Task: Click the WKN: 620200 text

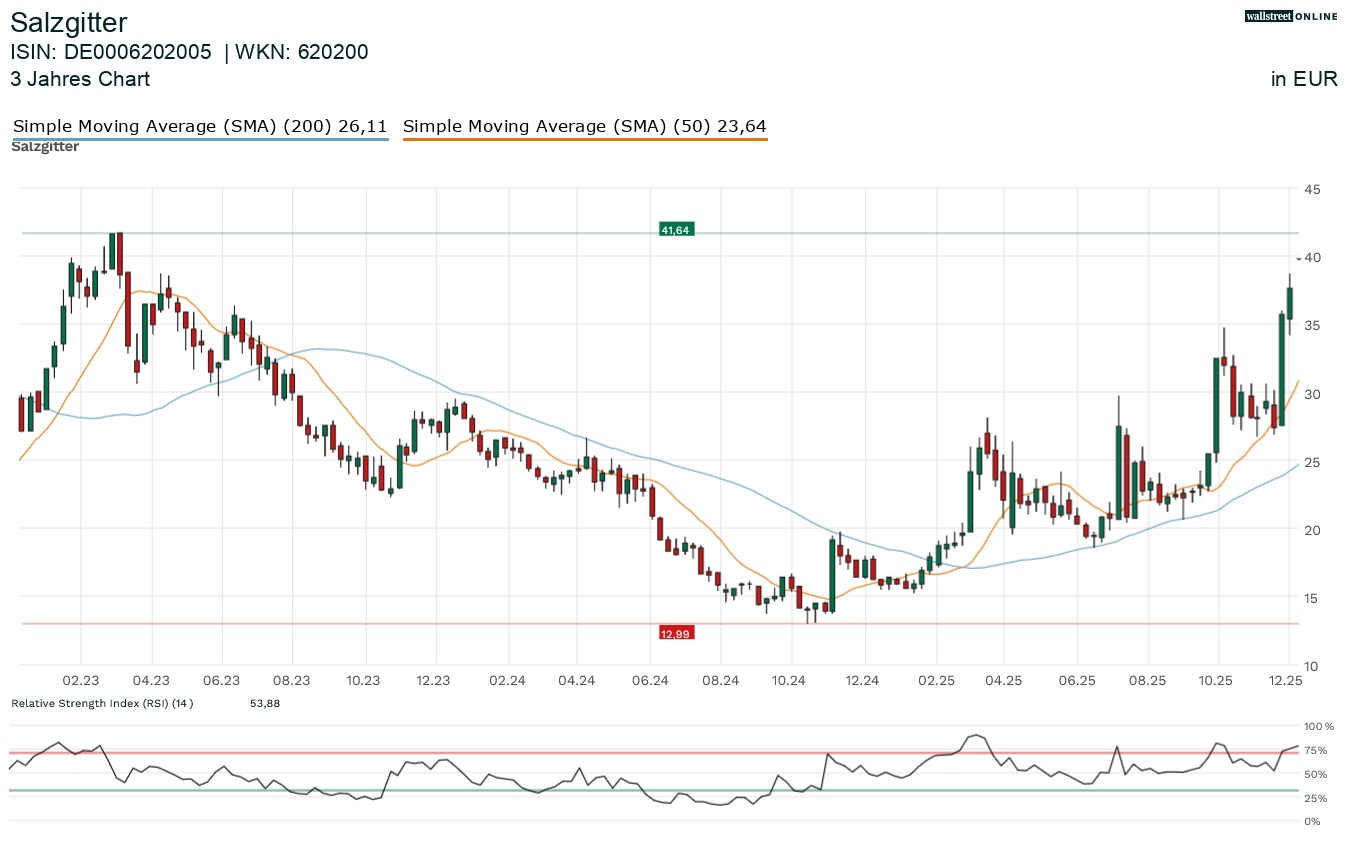Action: pyautogui.click(x=301, y=52)
